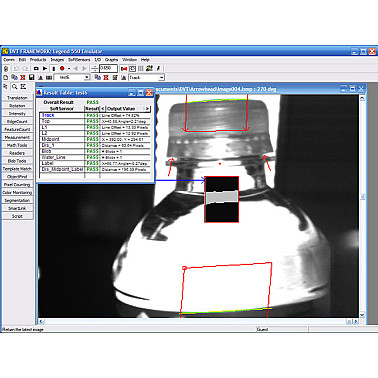Viewport: 378px width, 378px height.
Task: Click the red record circle icon
Action: click(x=62, y=68)
